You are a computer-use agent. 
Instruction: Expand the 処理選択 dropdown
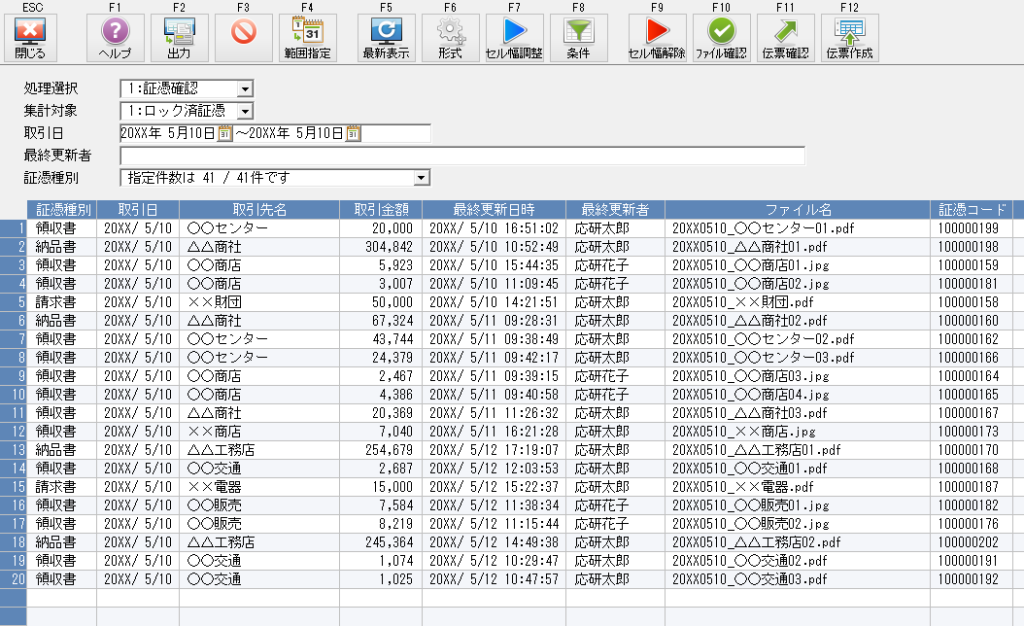coord(245,89)
